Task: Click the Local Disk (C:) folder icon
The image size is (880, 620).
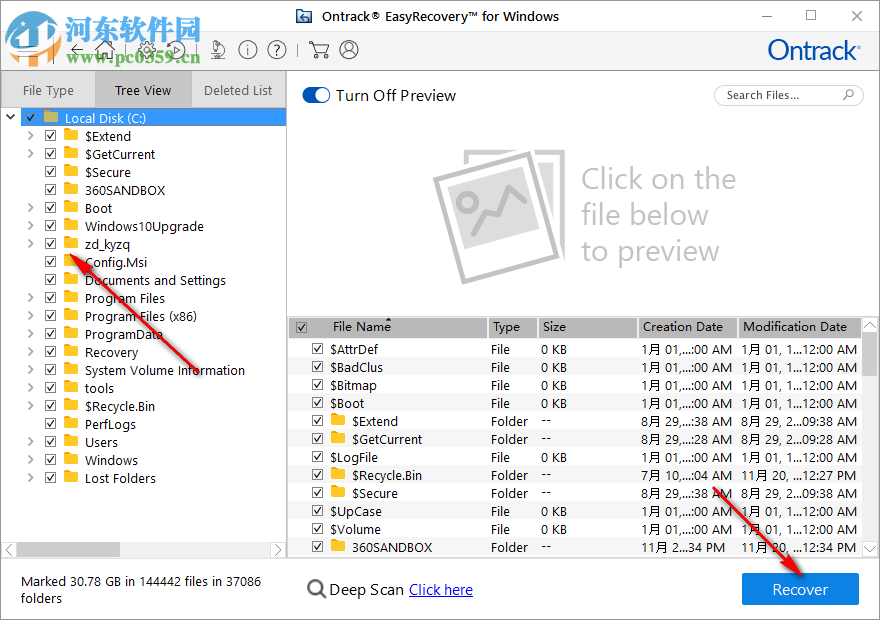Action: tap(51, 117)
